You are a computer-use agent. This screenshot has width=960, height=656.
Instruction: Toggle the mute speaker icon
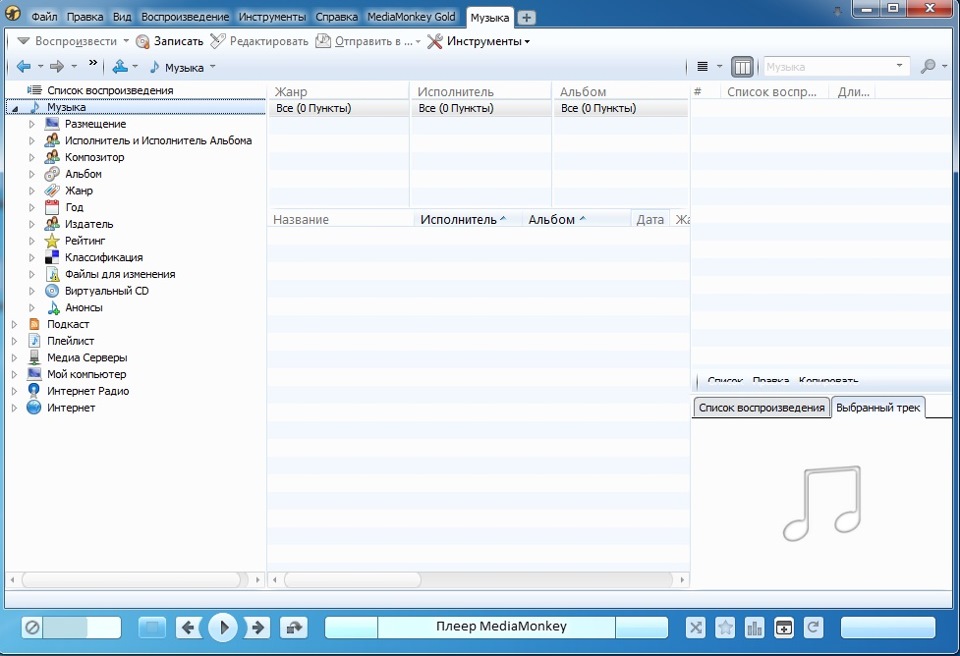pos(32,627)
